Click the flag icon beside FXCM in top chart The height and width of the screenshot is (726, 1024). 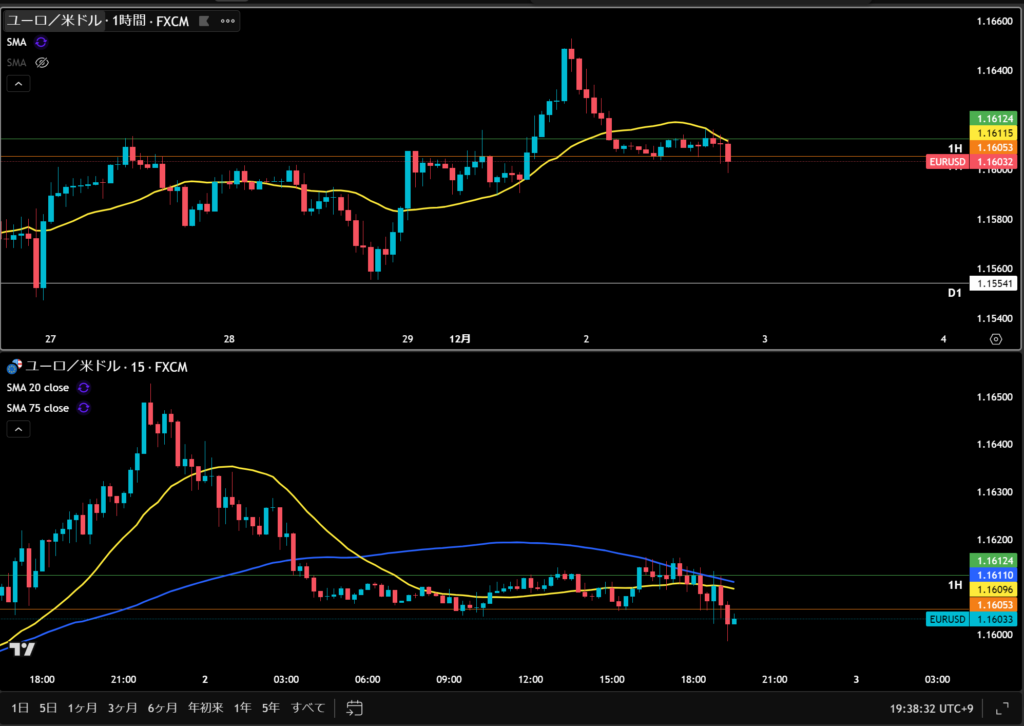205,20
